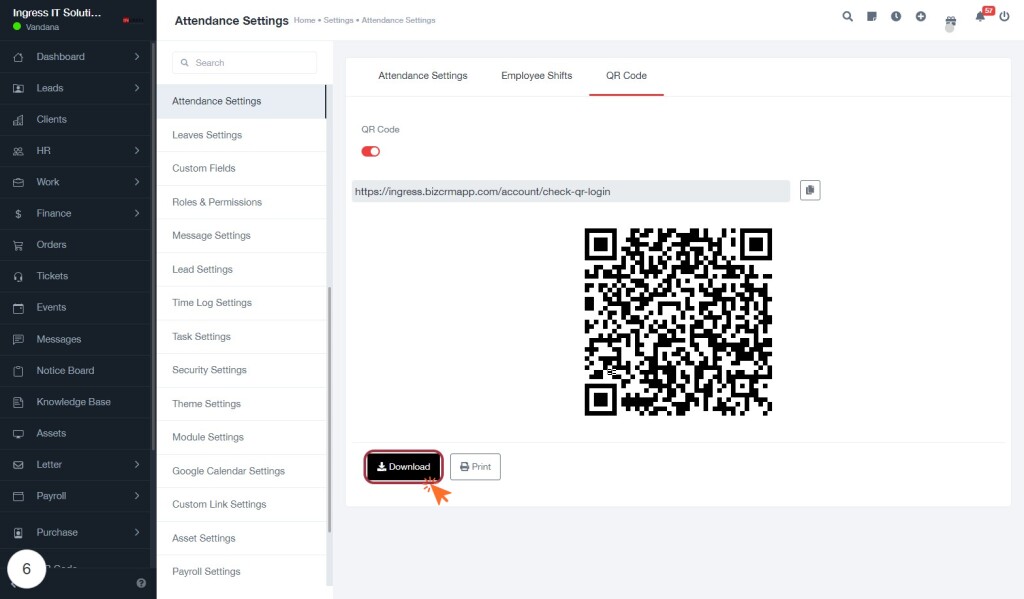This screenshot has height=599, width=1024.
Task: Click the Tickets headset icon in sidebar
Action: point(18,276)
